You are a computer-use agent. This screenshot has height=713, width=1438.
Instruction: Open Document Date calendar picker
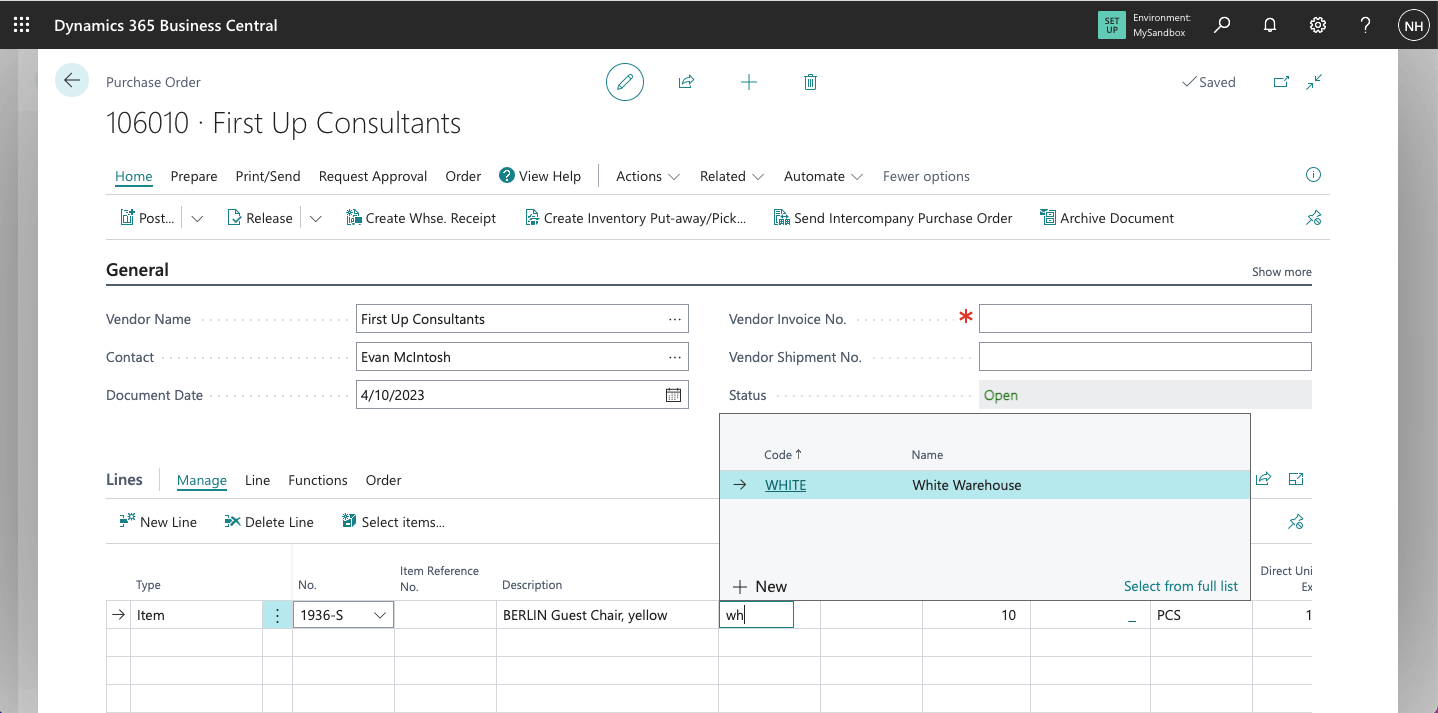[674, 395]
